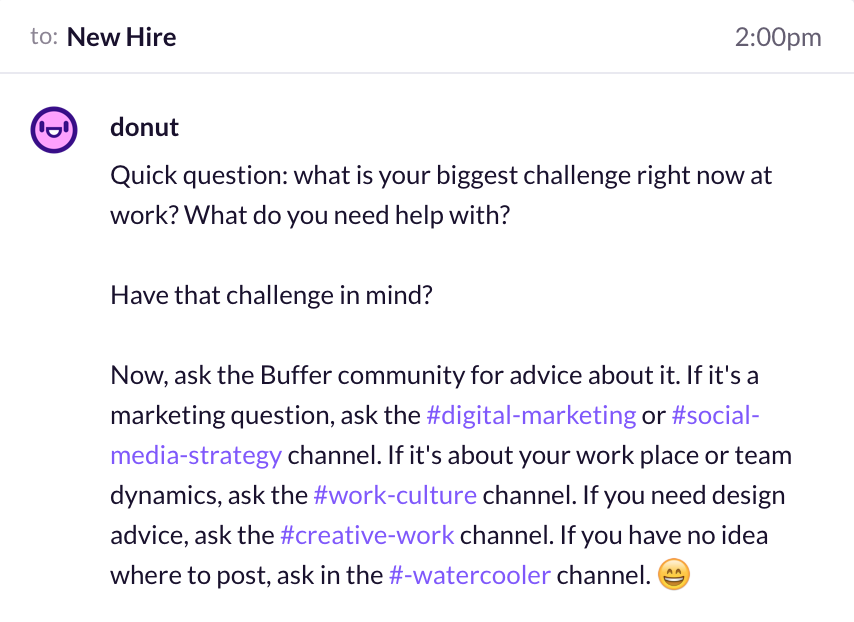Click the 2:00pm timestamp

tap(778, 38)
